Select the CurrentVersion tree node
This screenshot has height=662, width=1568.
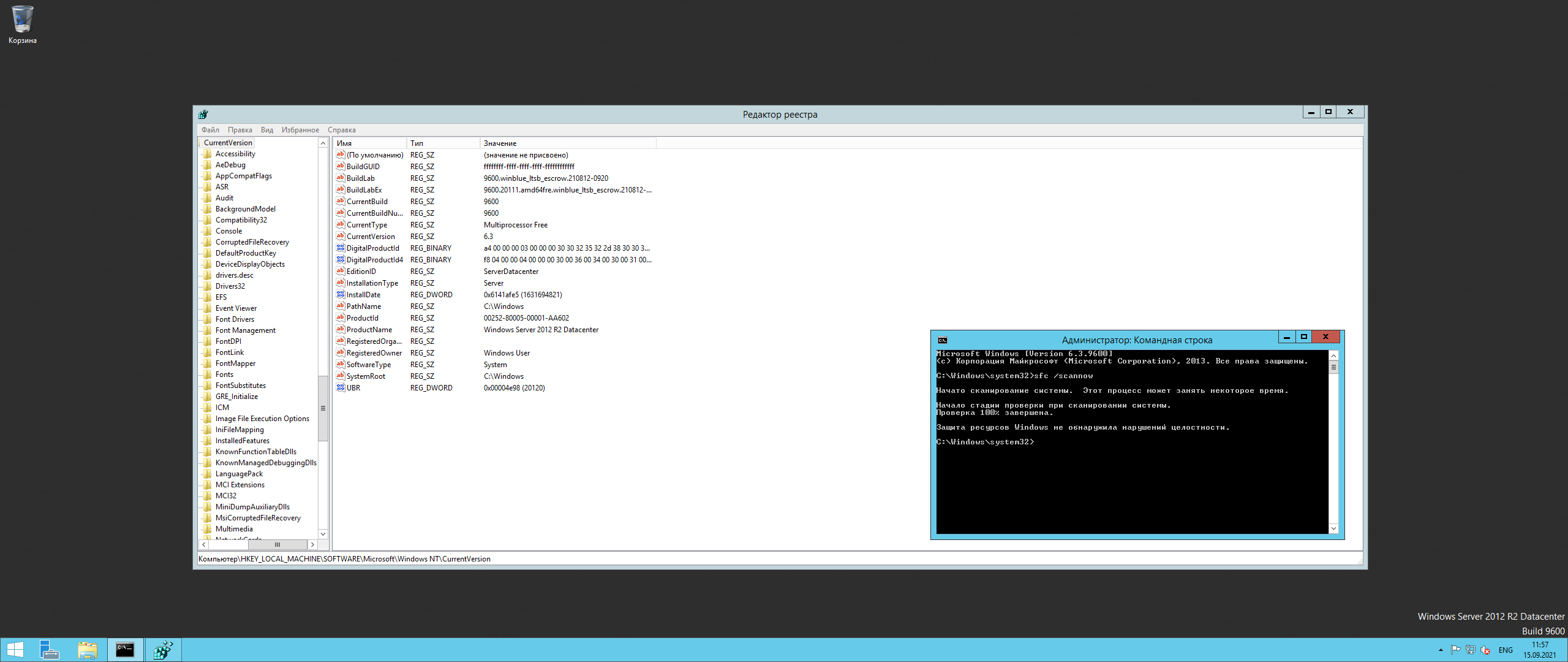(x=228, y=143)
